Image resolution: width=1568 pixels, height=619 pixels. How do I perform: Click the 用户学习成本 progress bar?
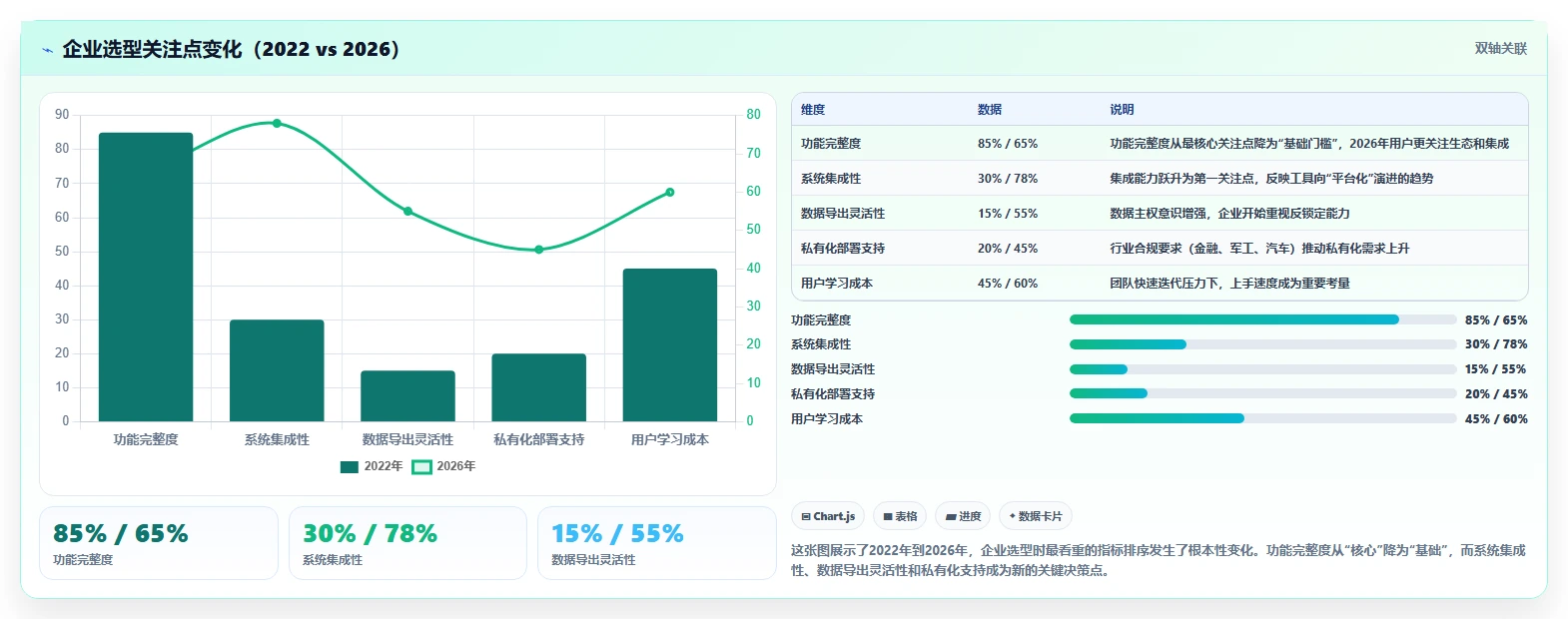pyautogui.click(x=1262, y=418)
